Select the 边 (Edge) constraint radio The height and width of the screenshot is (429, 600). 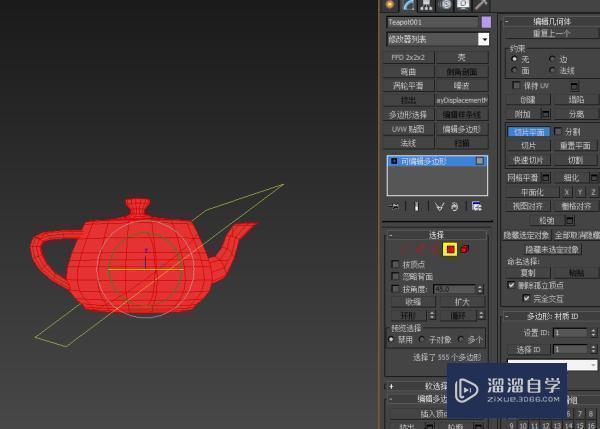pos(552,59)
